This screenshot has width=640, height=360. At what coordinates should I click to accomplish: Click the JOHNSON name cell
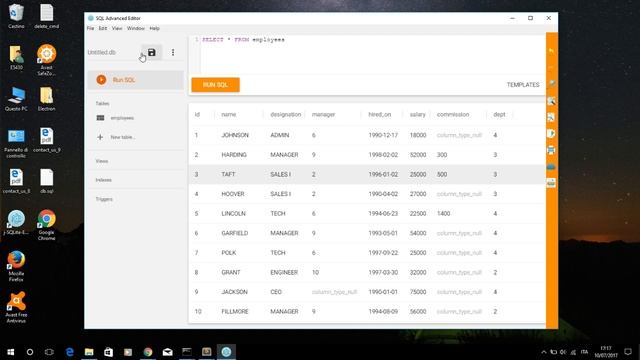pyautogui.click(x=235, y=135)
